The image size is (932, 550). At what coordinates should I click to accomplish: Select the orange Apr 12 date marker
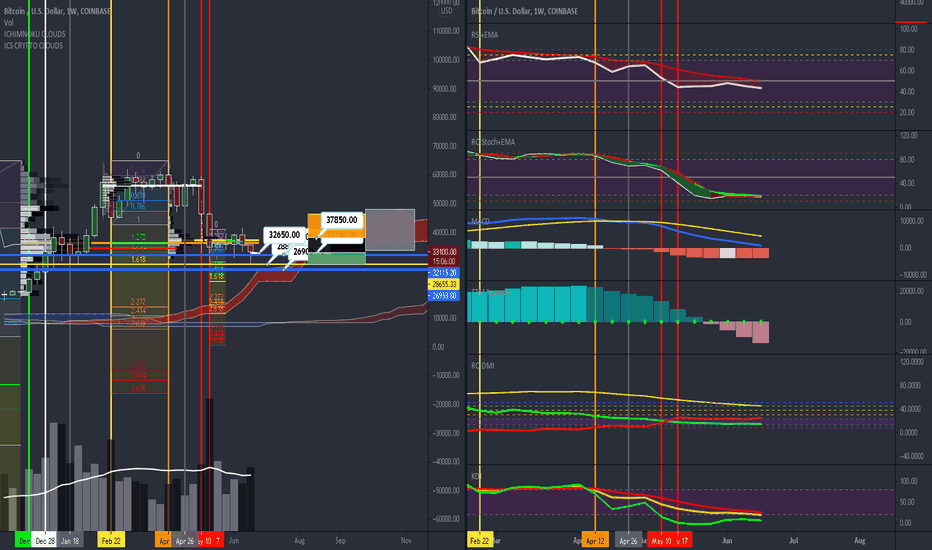595,540
